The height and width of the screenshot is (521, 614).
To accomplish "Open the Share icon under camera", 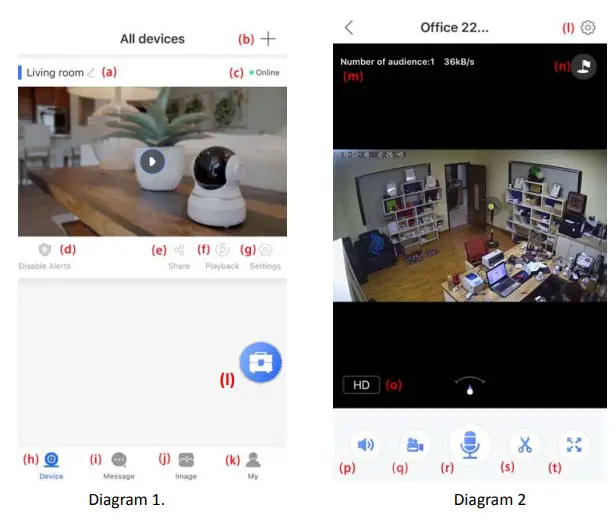I will tap(179, 250).
